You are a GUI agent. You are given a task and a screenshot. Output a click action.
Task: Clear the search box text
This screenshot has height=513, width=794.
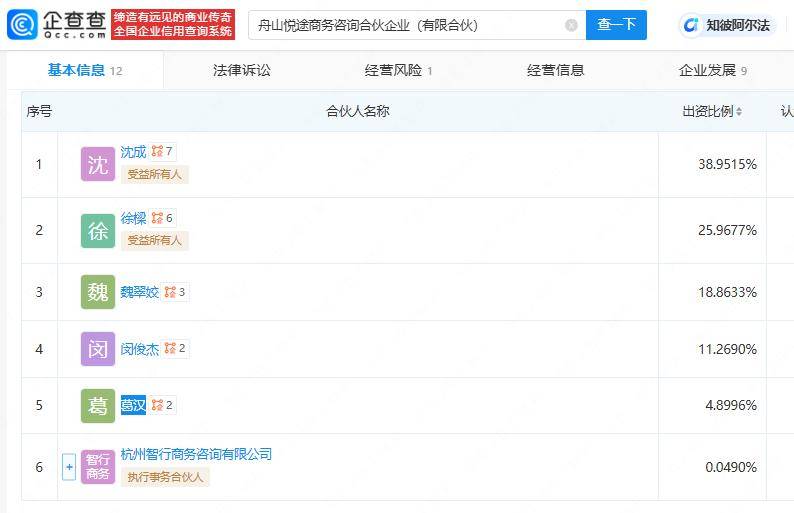pyautogui.click(x=571, y=25)
